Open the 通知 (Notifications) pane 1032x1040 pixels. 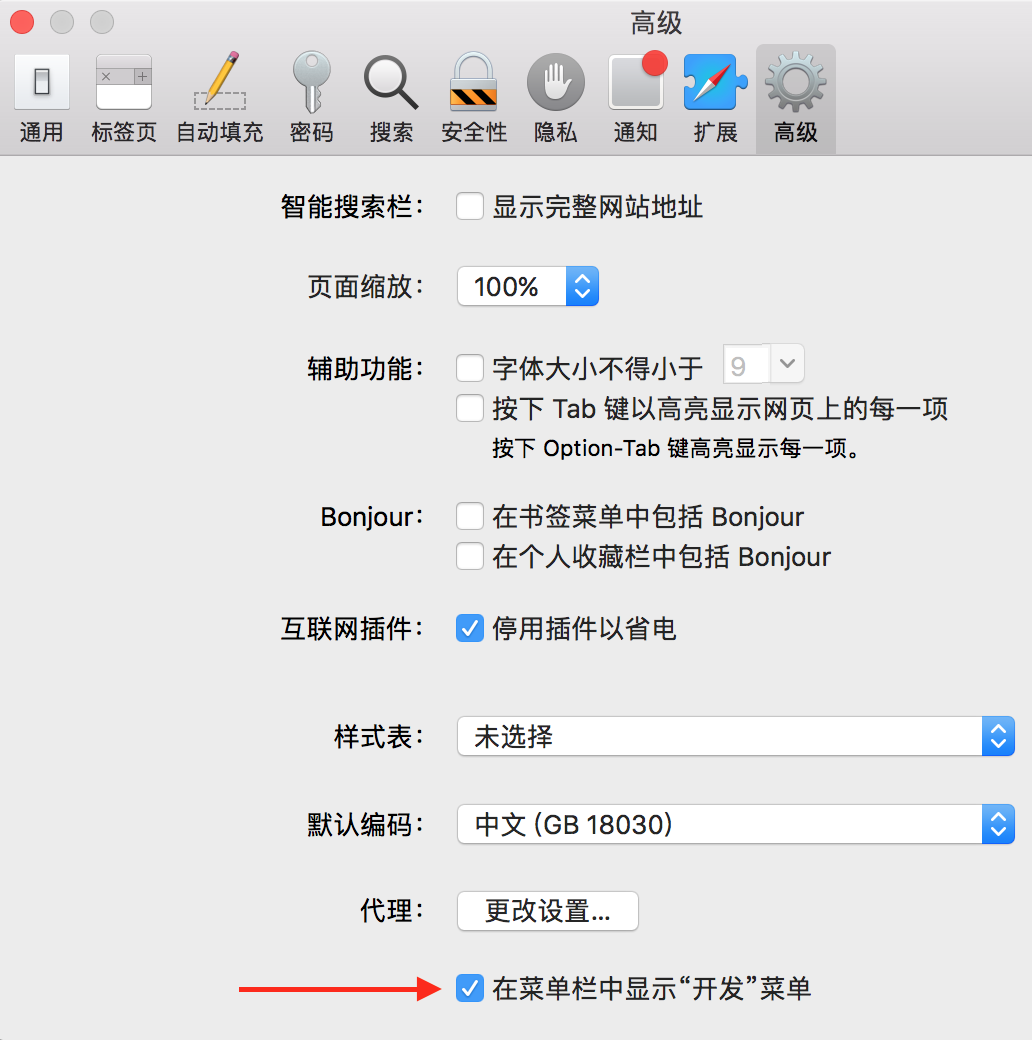click(636, 99)
